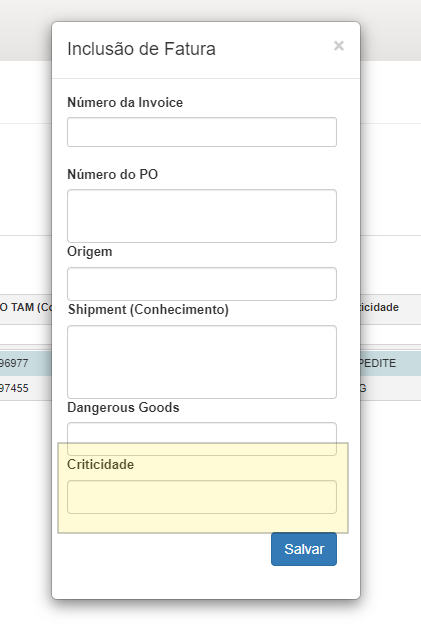Screen dimensions: 421x631
Task: Click the Número da Invoice input field
Action: pos(202,132)
